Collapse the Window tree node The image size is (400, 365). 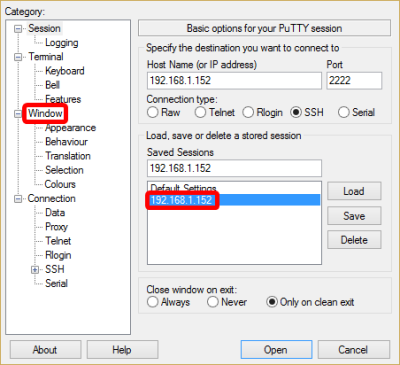pyautogui.click(x=18, y=114)
